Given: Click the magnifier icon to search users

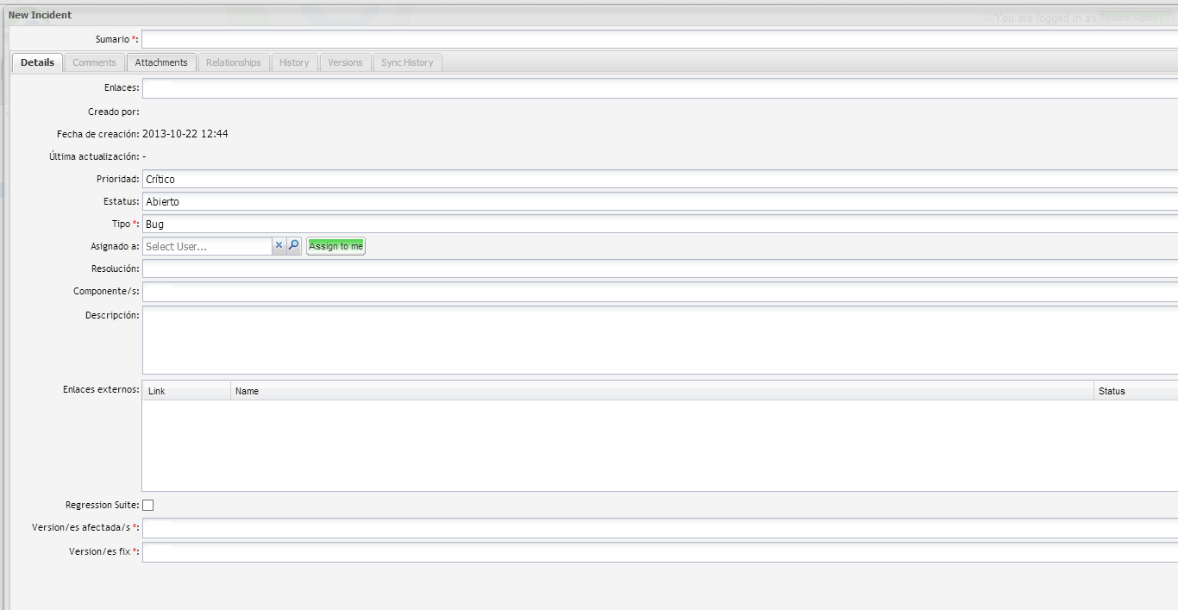Looking at the screenshot, I should pos(294,246).
